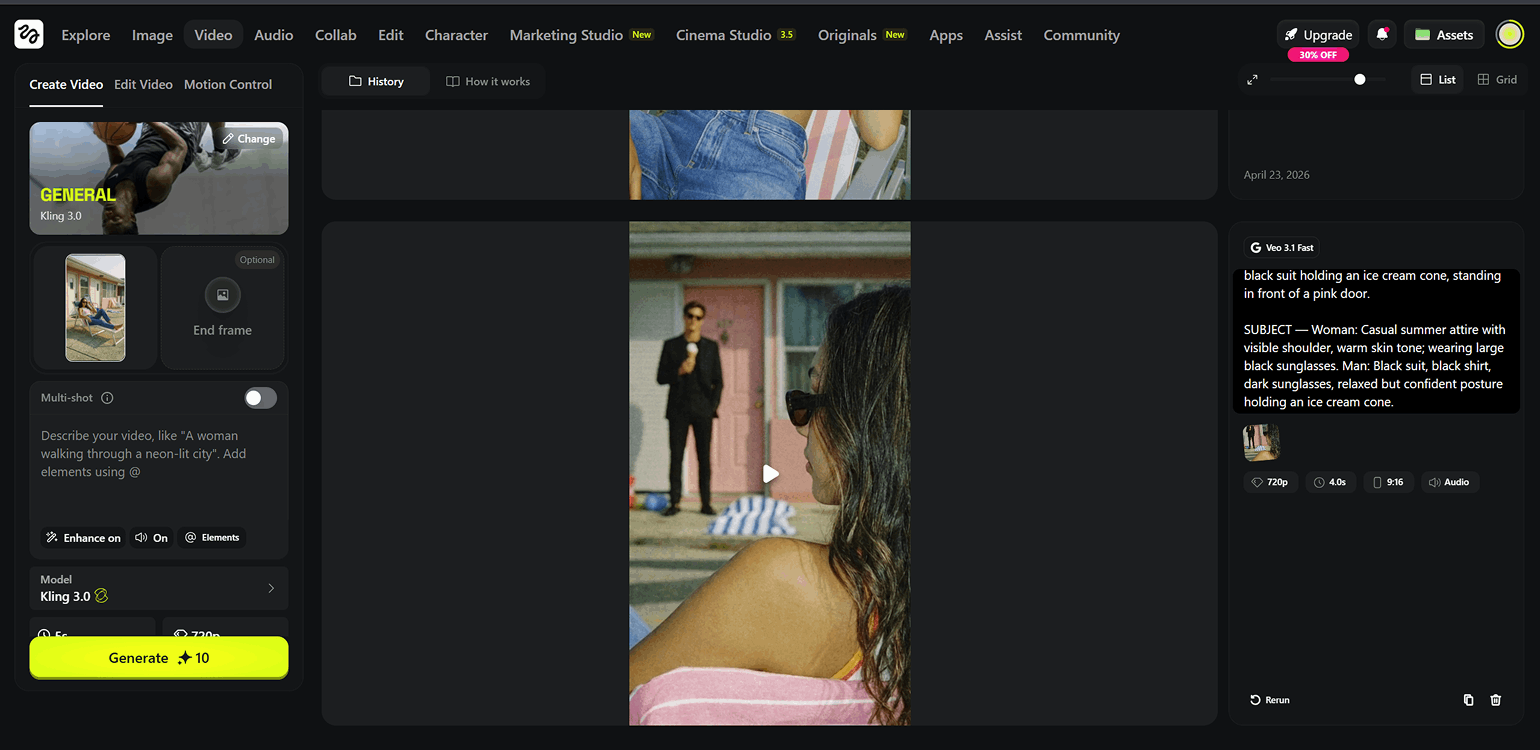Switch to the Motion Control tab
The height and width of the screenshot is (750, 1540).
coord(228,85)
